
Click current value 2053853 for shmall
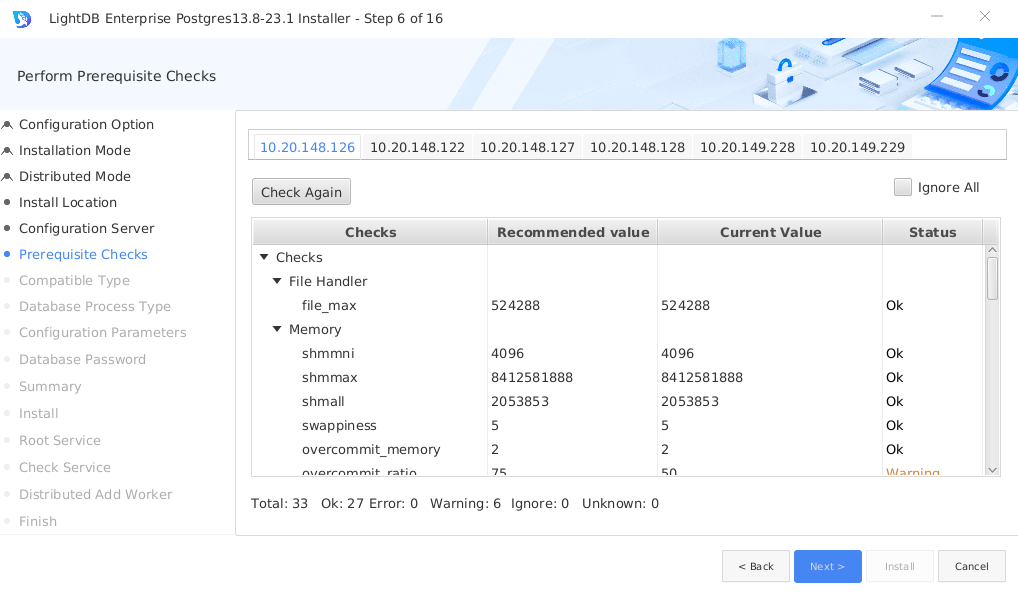689,401
